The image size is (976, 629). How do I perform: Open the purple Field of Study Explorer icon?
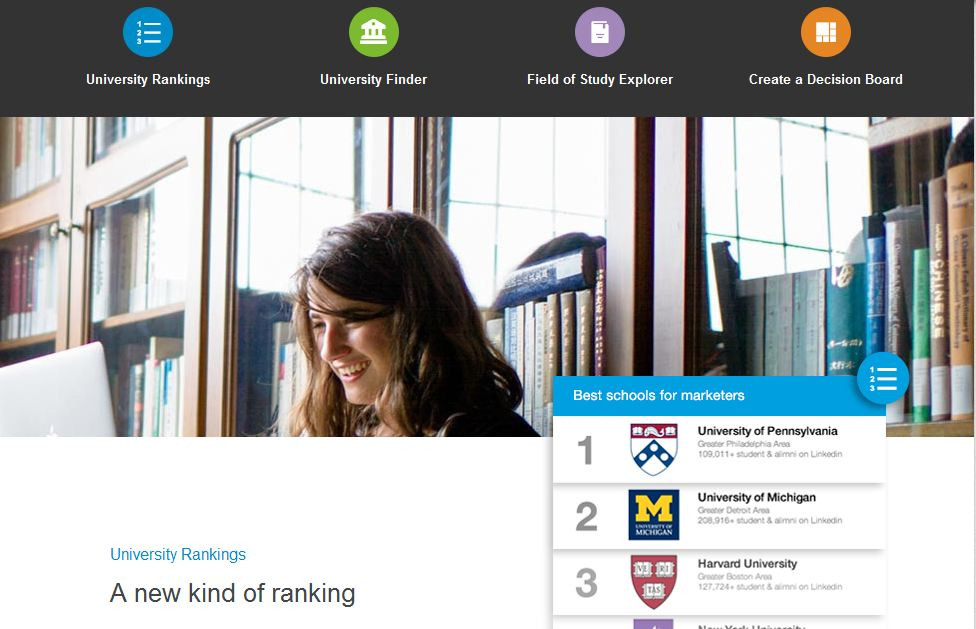599,32
